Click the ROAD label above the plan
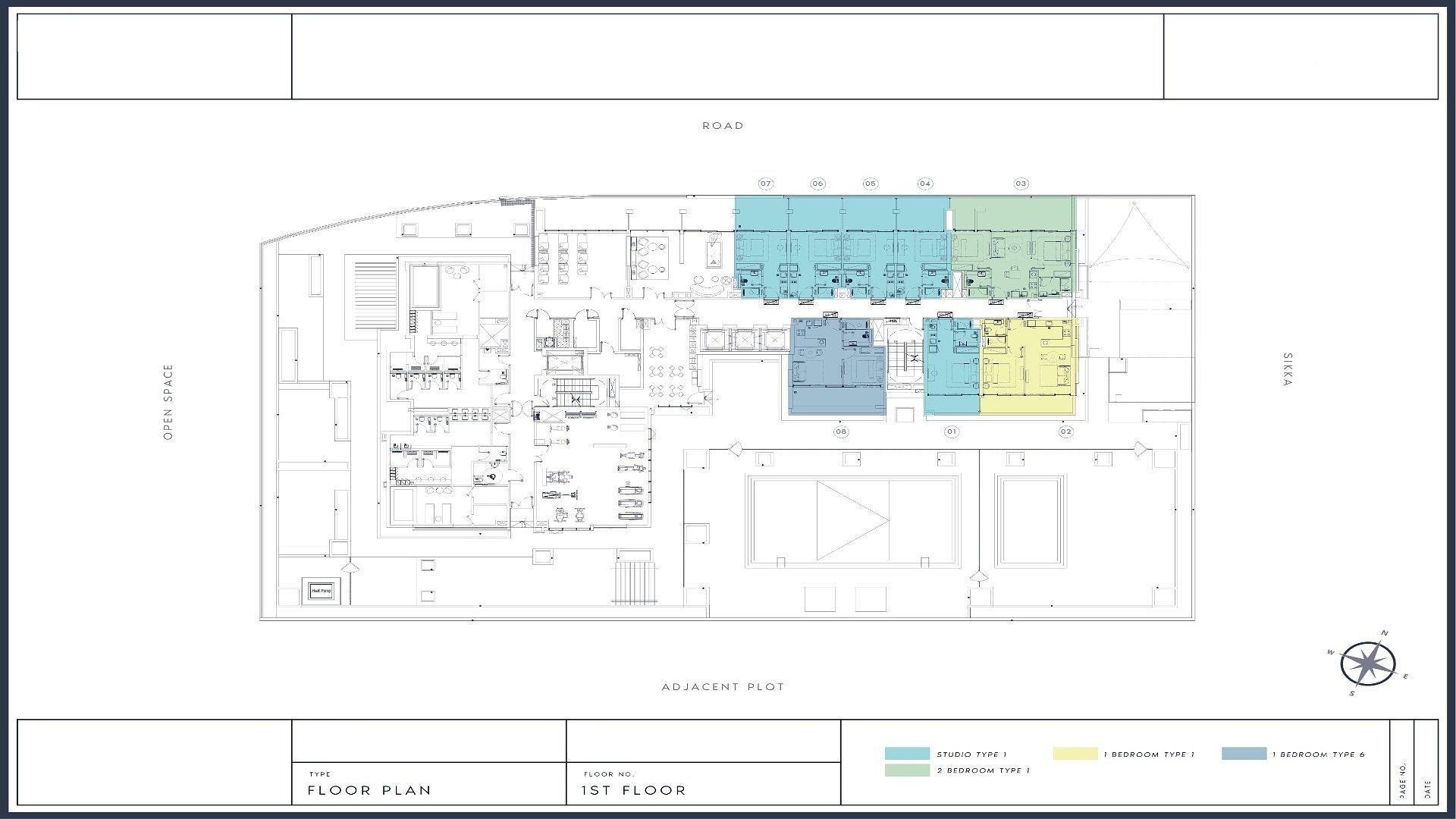 723,125
